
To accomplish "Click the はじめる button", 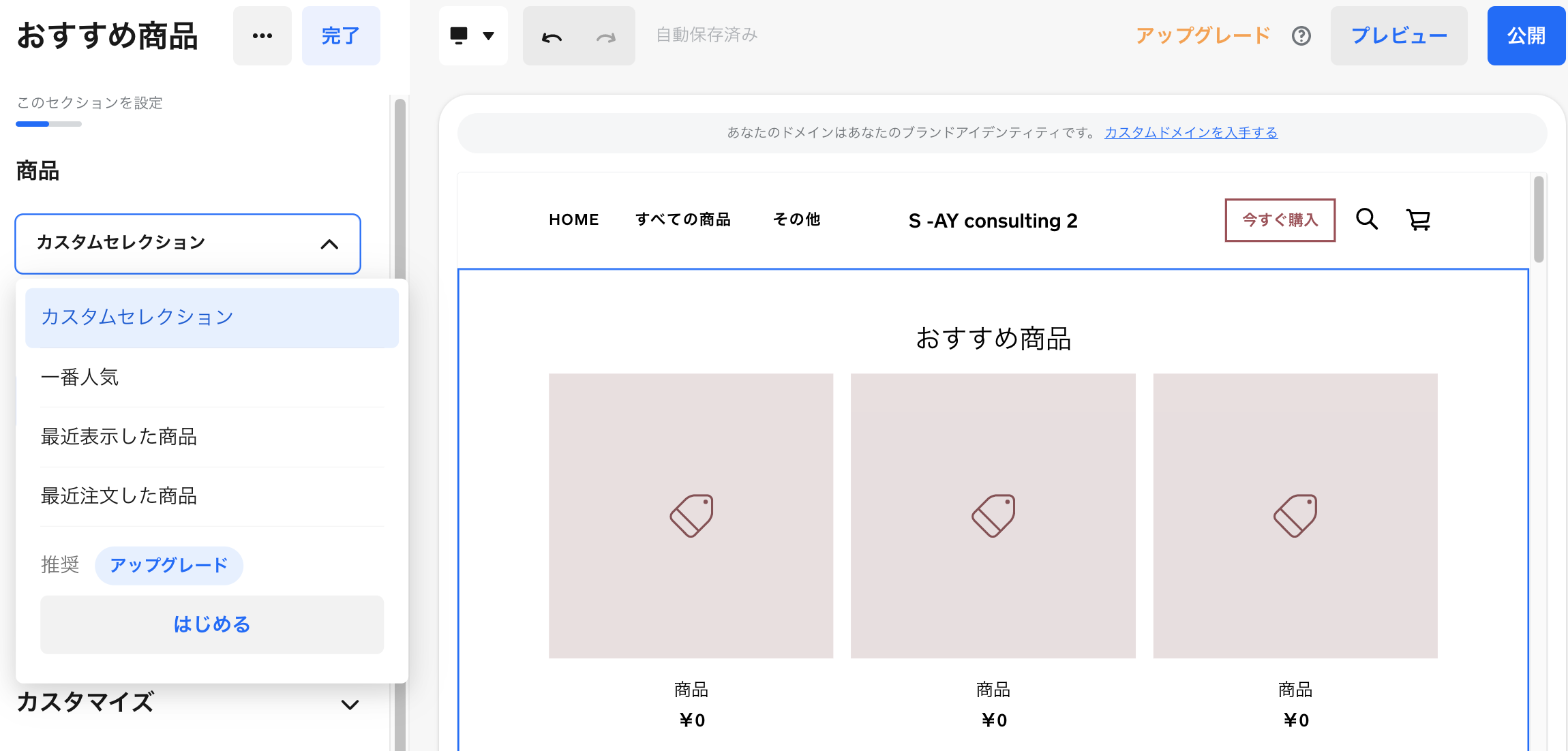I will (211, 624).
